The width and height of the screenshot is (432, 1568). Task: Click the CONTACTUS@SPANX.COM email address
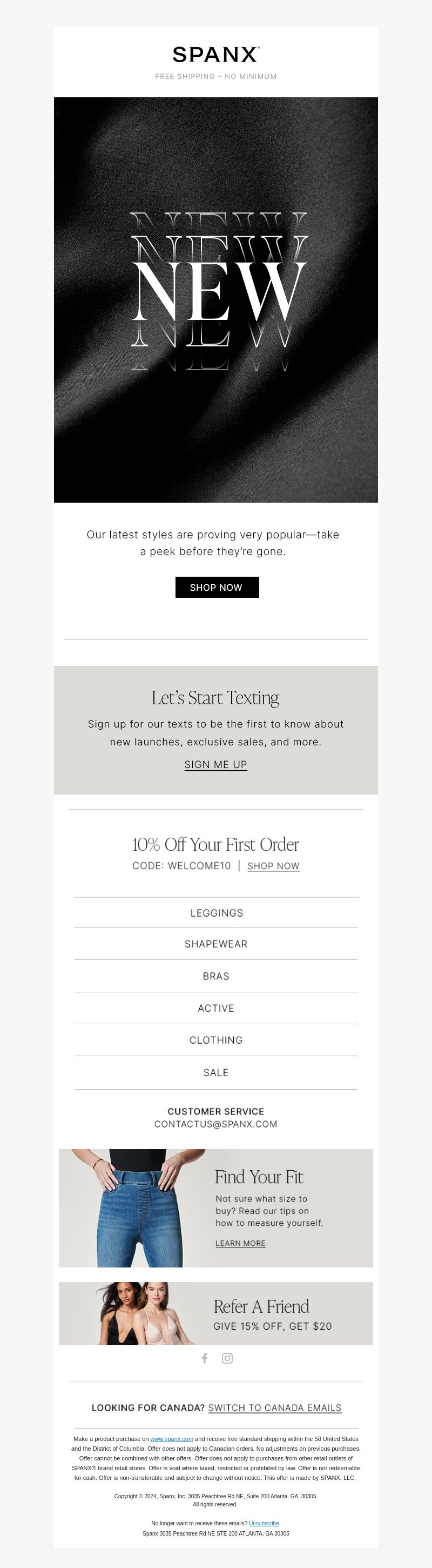pos(216,1124)
